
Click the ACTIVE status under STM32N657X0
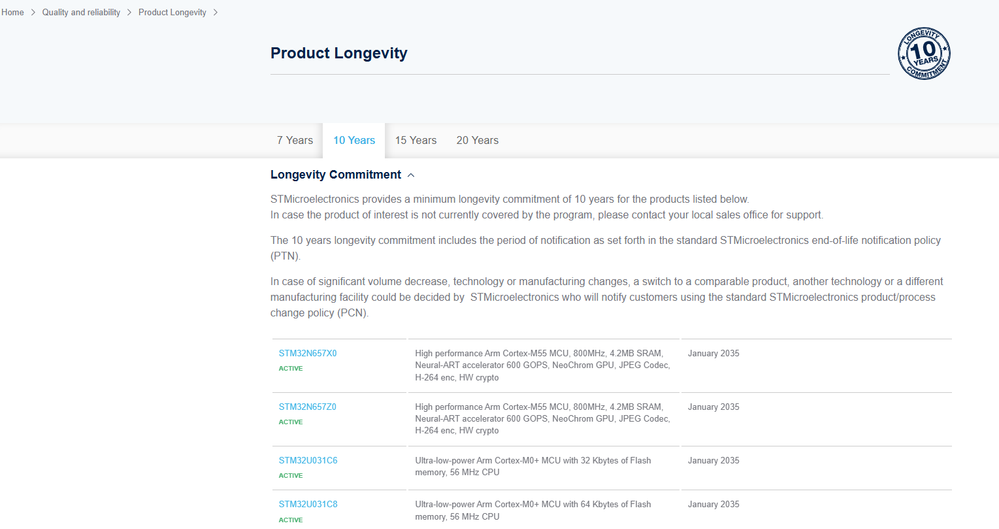point(291,369)
